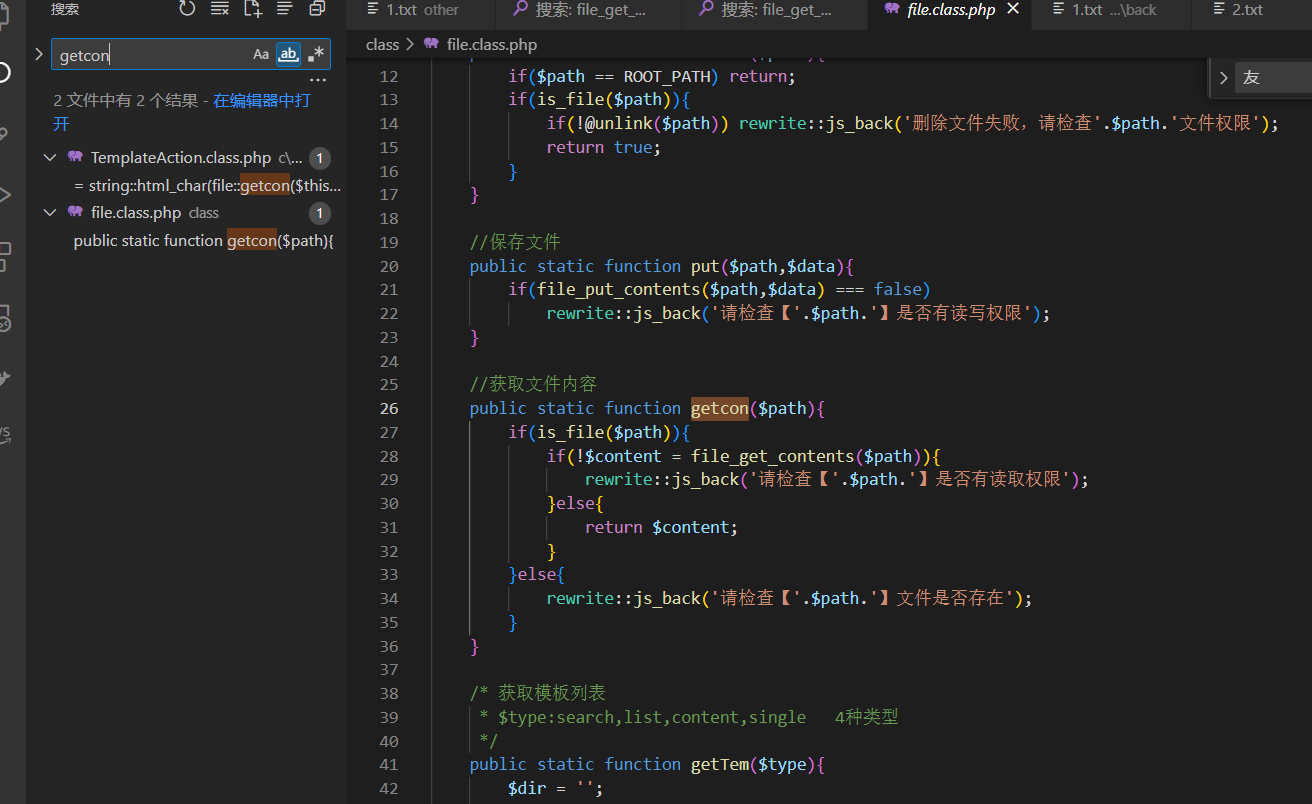Click the '/* 获取模板列表' comment on line 38
The width and height of the screenshot is (1312, 804).
pos(538,693)
